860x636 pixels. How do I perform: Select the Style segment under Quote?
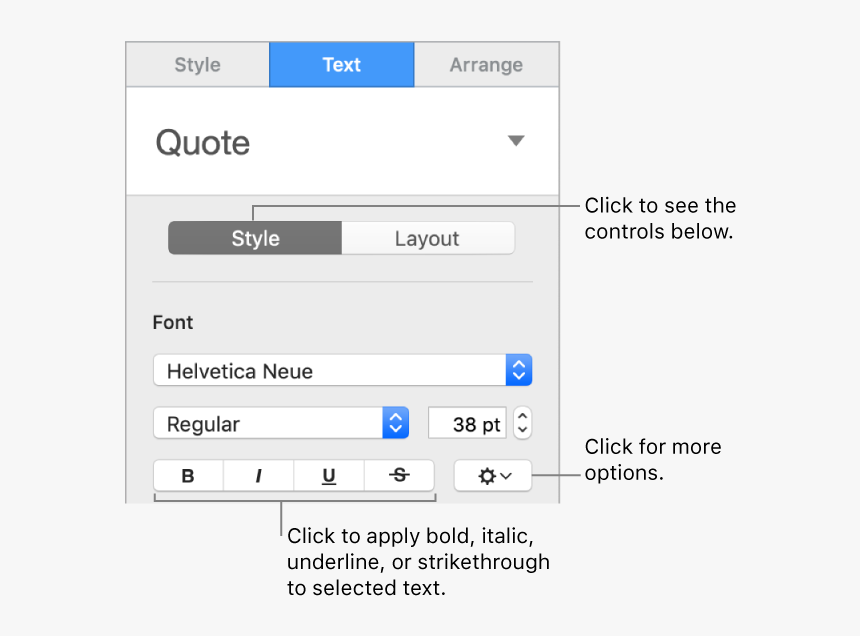(255, 239)
